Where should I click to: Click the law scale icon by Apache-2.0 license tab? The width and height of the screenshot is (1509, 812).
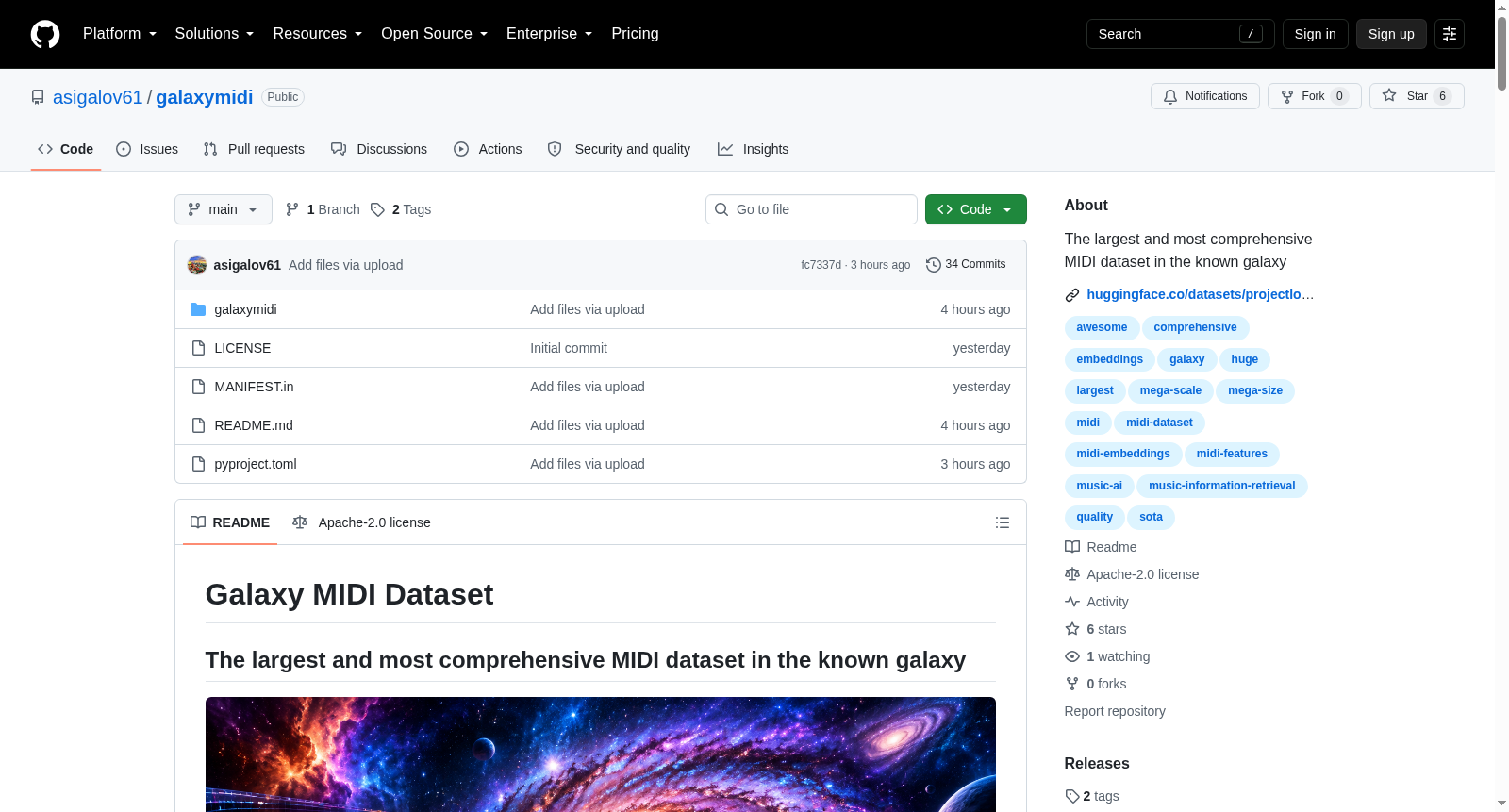coord(300,522)
